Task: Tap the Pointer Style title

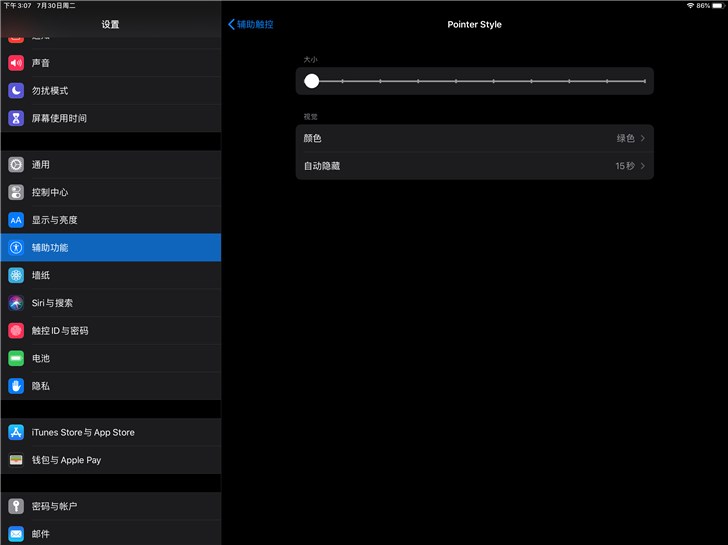Action: click(x=474, y=25)
